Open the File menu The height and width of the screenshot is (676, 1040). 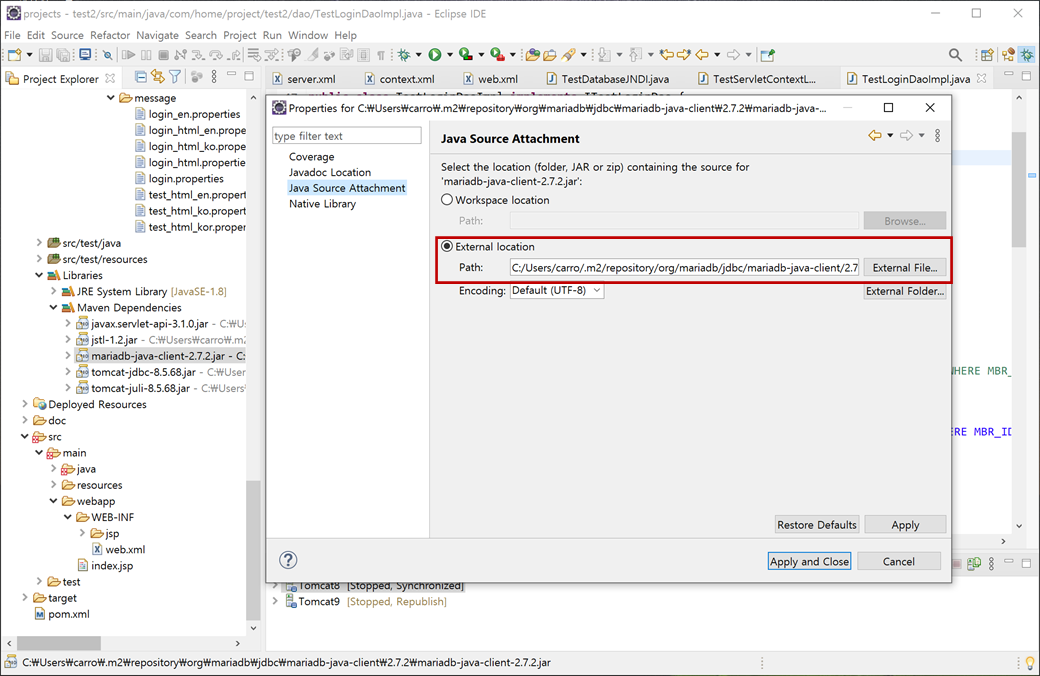[x=12, y=35]
